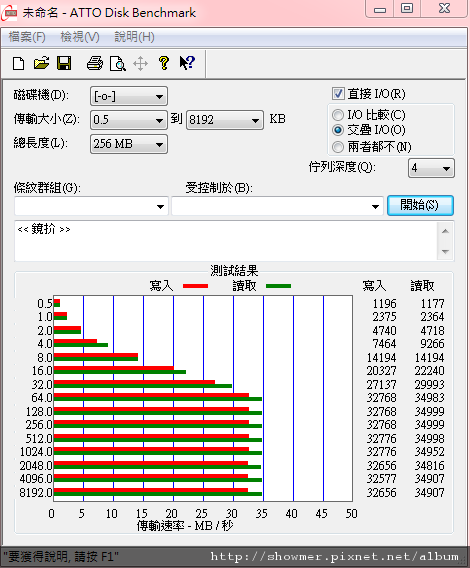This screenshot has width=470, height=568.
Task: Open the 說明(H) menu
Action: pyautogui.click(x=134, y=37)
